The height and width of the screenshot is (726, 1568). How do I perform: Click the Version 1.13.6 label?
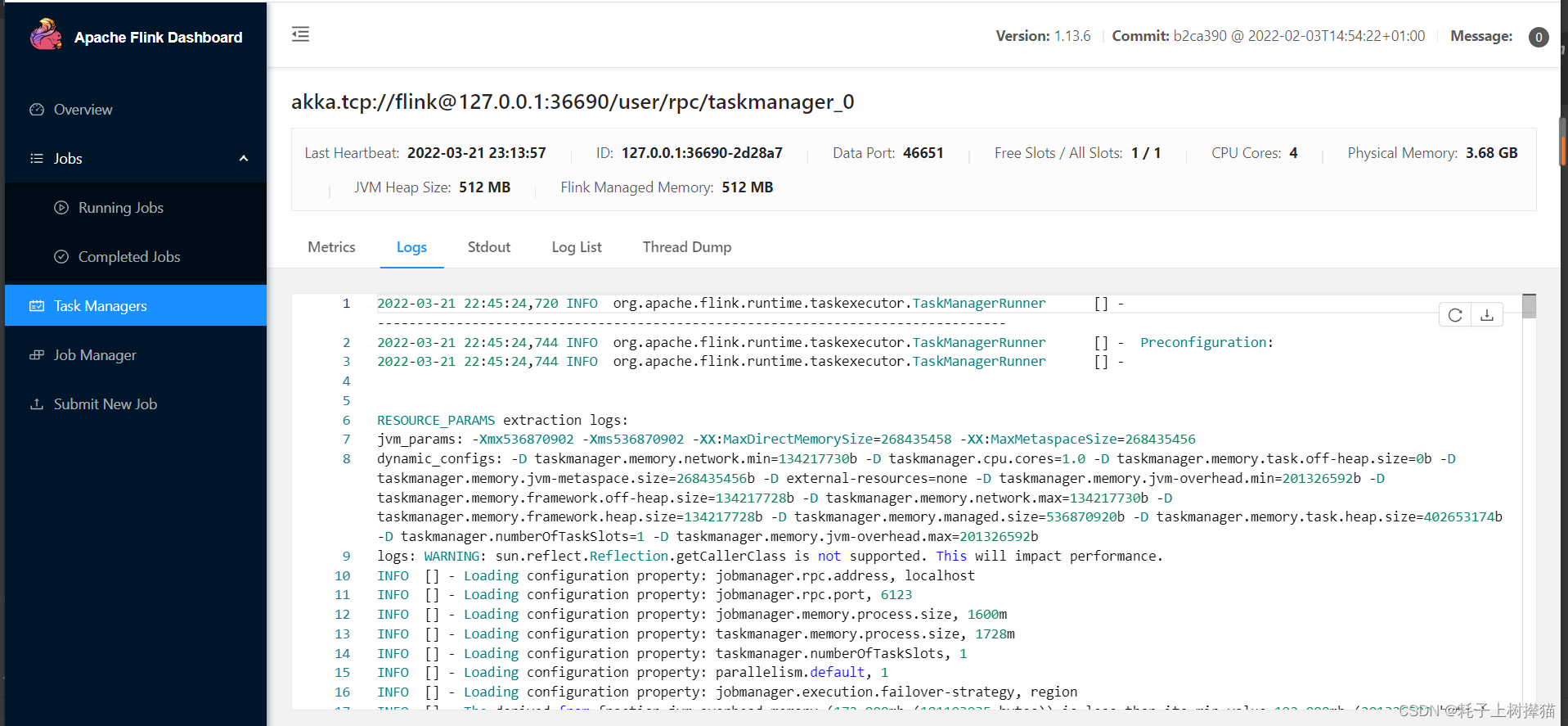coord(1043,36)
